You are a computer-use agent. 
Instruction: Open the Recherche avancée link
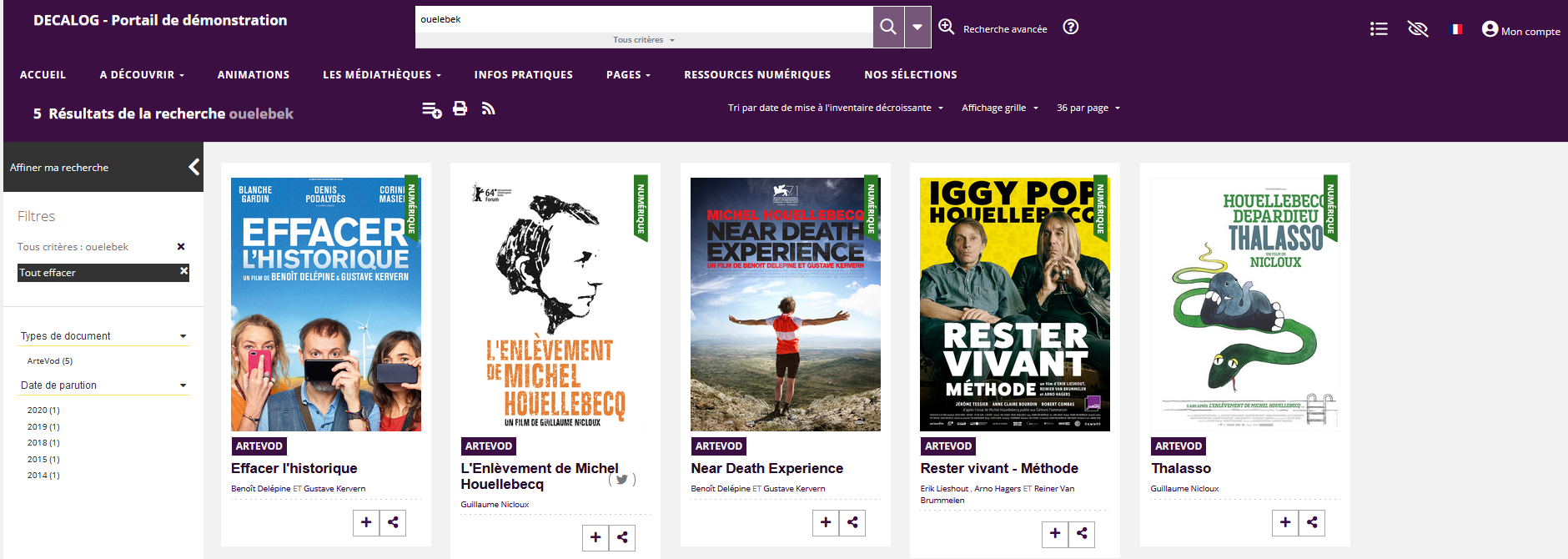pyautogui.click(x=1004, y=29)
